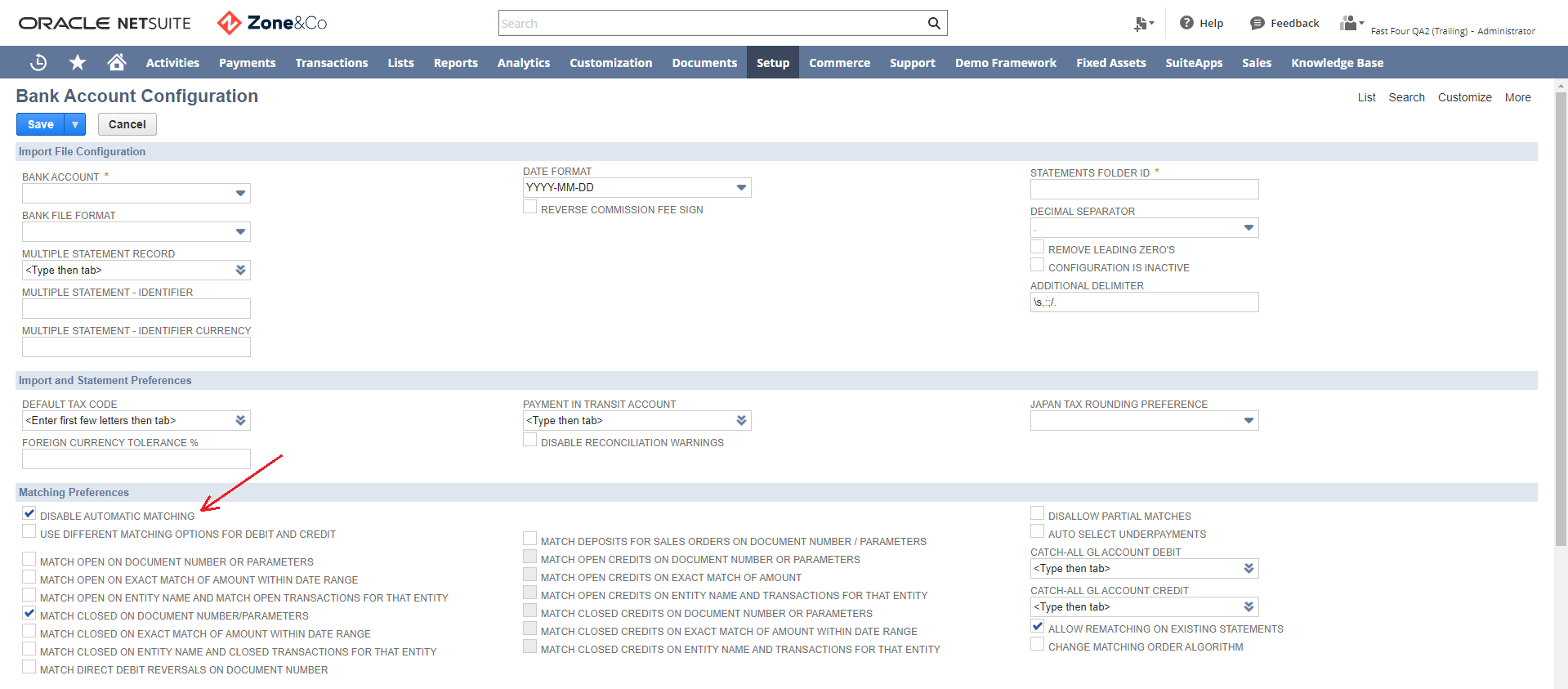Click the Customize link
Screen dimensions: 1568x689
pyautogui.click(x=1465, y=97)
